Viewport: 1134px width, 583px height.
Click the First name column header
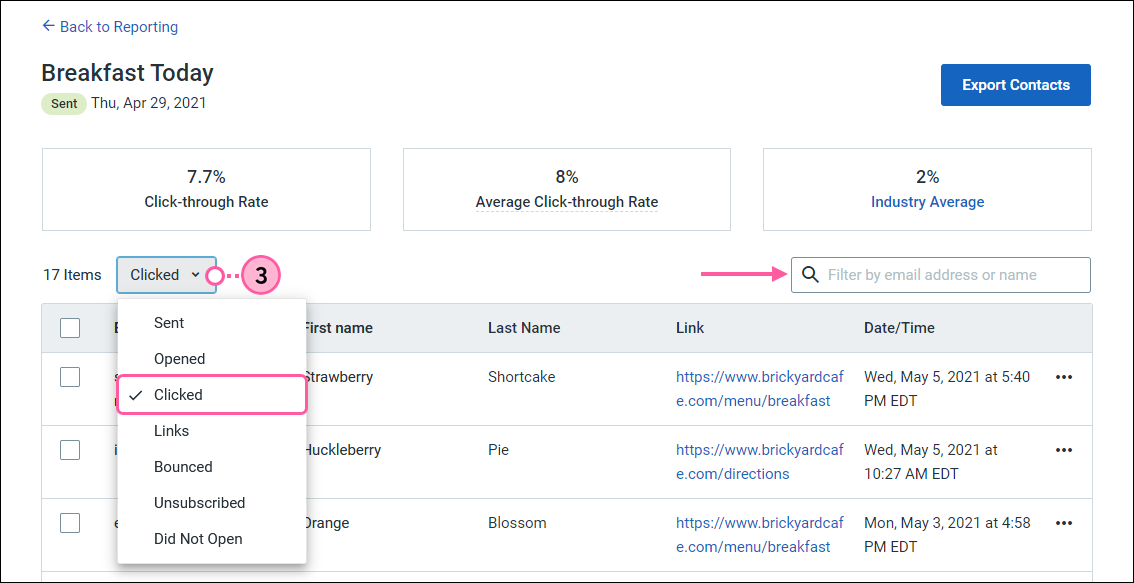[337, 328]
